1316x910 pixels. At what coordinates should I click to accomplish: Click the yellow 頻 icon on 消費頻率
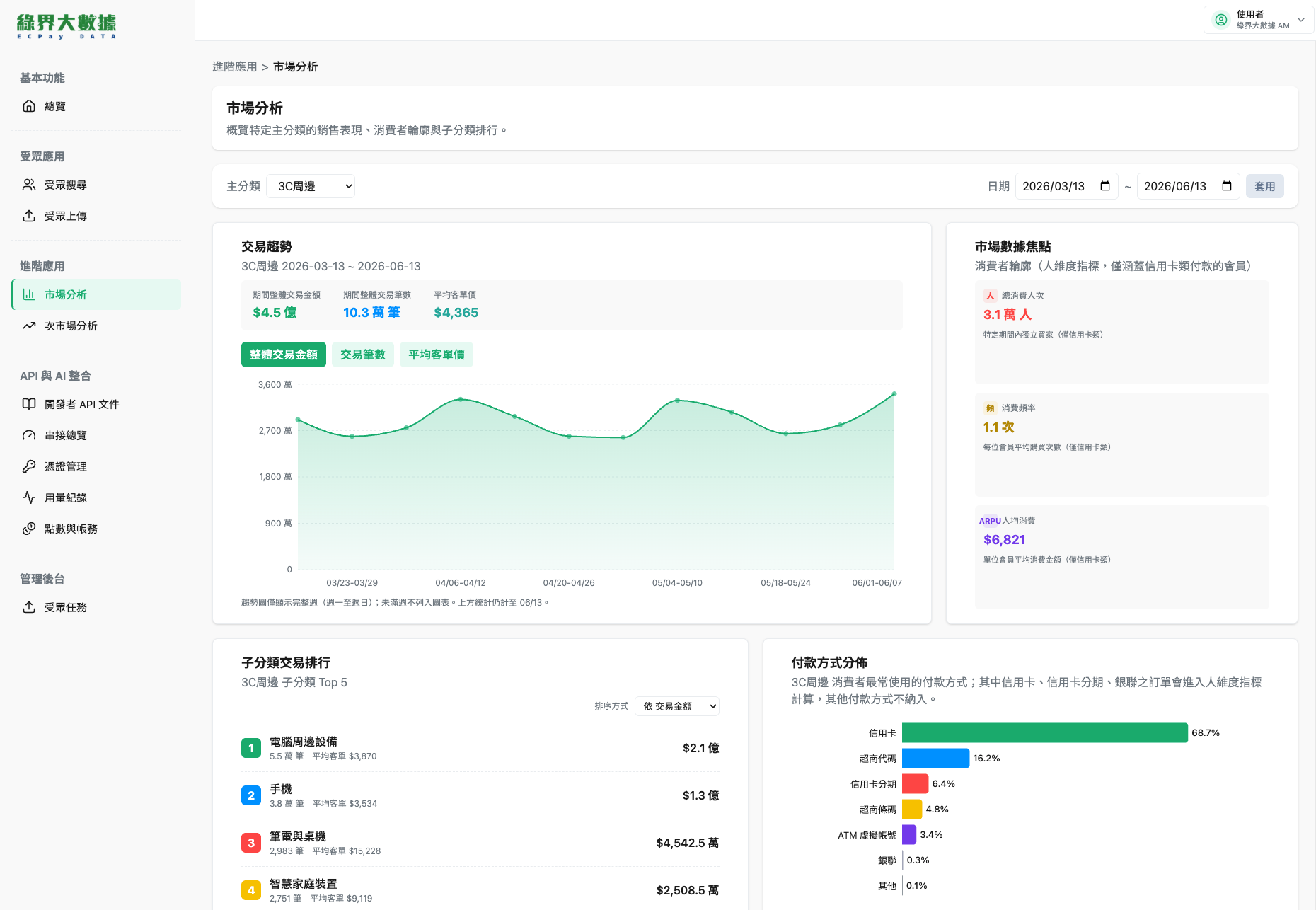click(x=991, y=408)
